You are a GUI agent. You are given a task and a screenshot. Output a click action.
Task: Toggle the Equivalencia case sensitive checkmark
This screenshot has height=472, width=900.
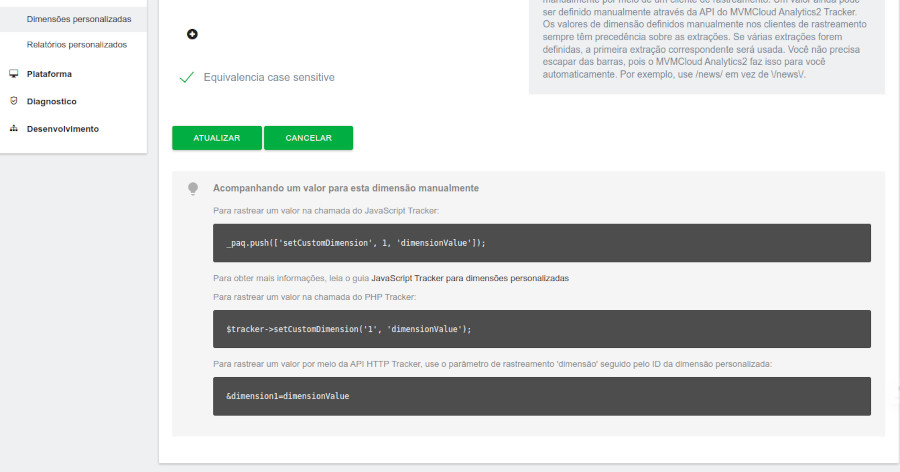[186, 77]
